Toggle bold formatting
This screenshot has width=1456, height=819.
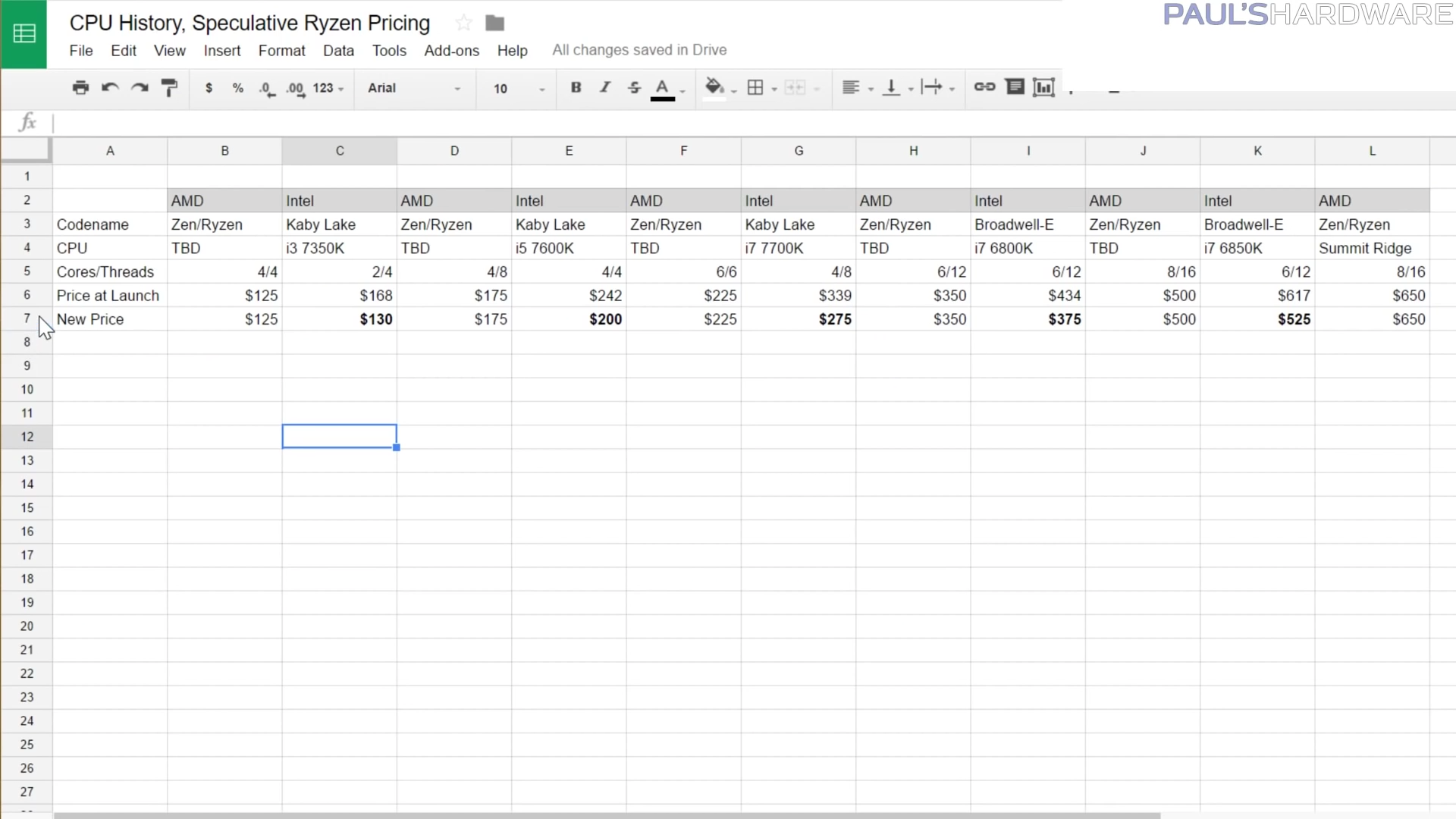click(576, 88)
